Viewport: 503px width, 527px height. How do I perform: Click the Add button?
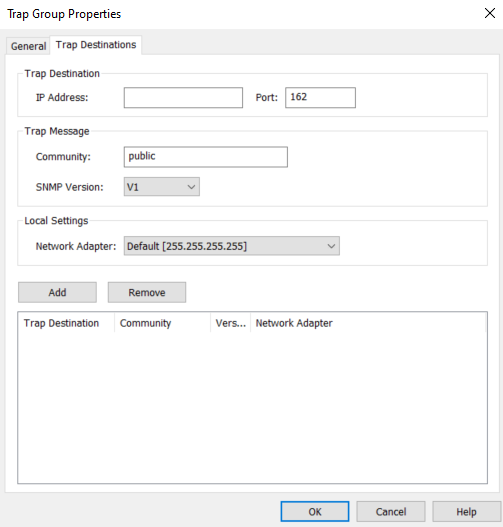[x=57, y=292]
